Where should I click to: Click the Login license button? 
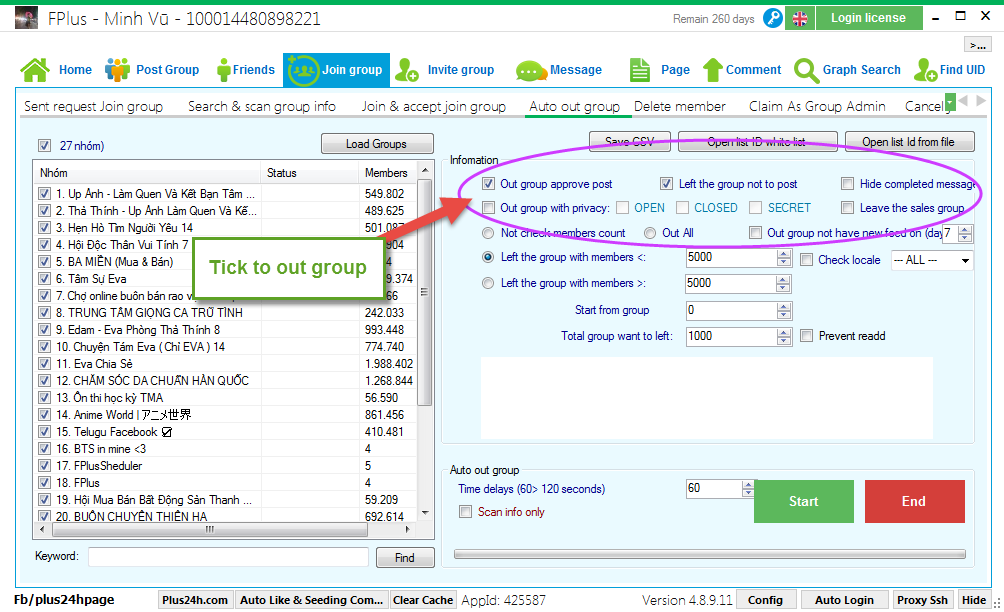pos(868,18)
